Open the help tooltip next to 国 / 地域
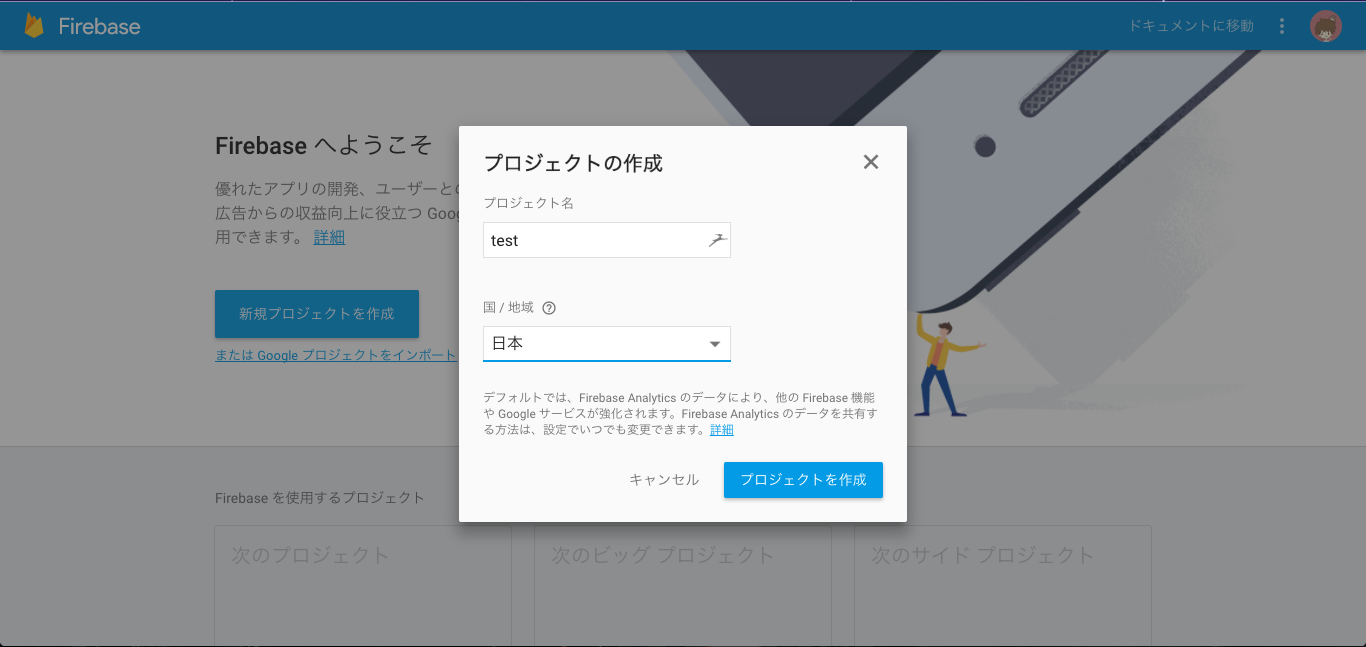1366x647 pixels. point(548,308)
